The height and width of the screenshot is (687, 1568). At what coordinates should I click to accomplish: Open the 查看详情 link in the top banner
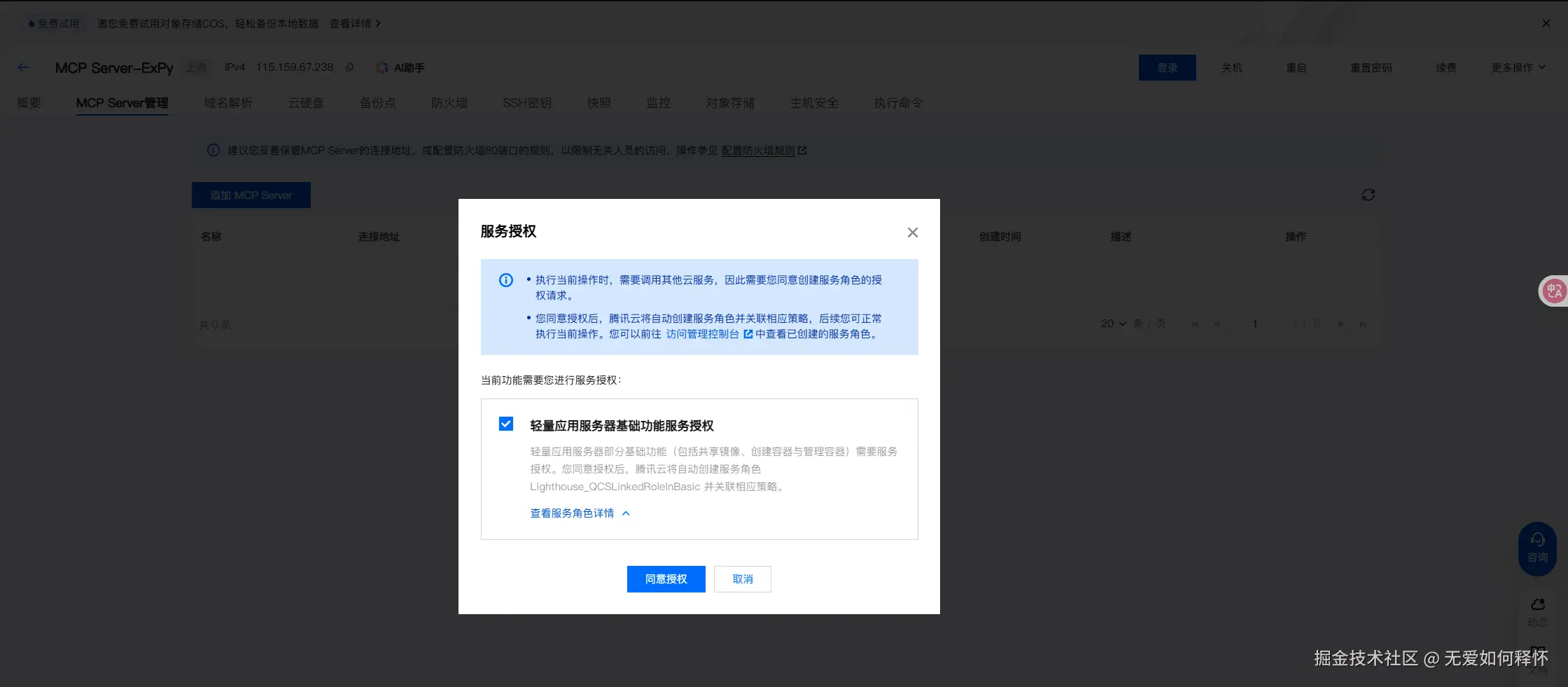coord(356,24)
